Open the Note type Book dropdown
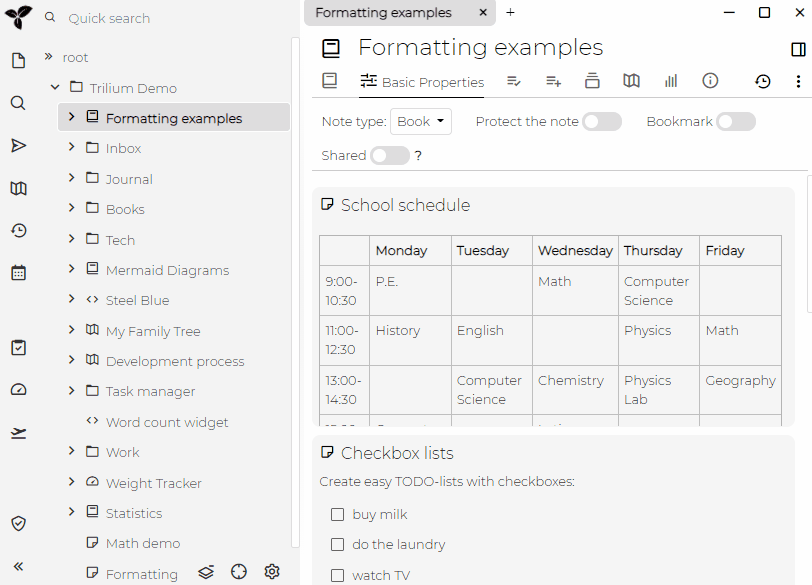Viewport: 812px width, 585px height. [420, 122]
